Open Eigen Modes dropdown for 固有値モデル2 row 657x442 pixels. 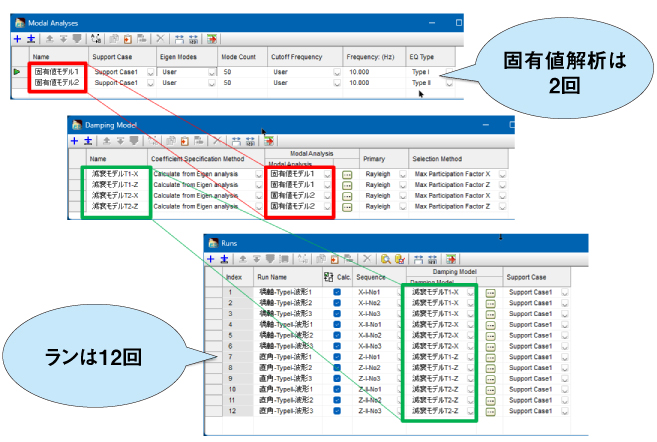[212, 83]
